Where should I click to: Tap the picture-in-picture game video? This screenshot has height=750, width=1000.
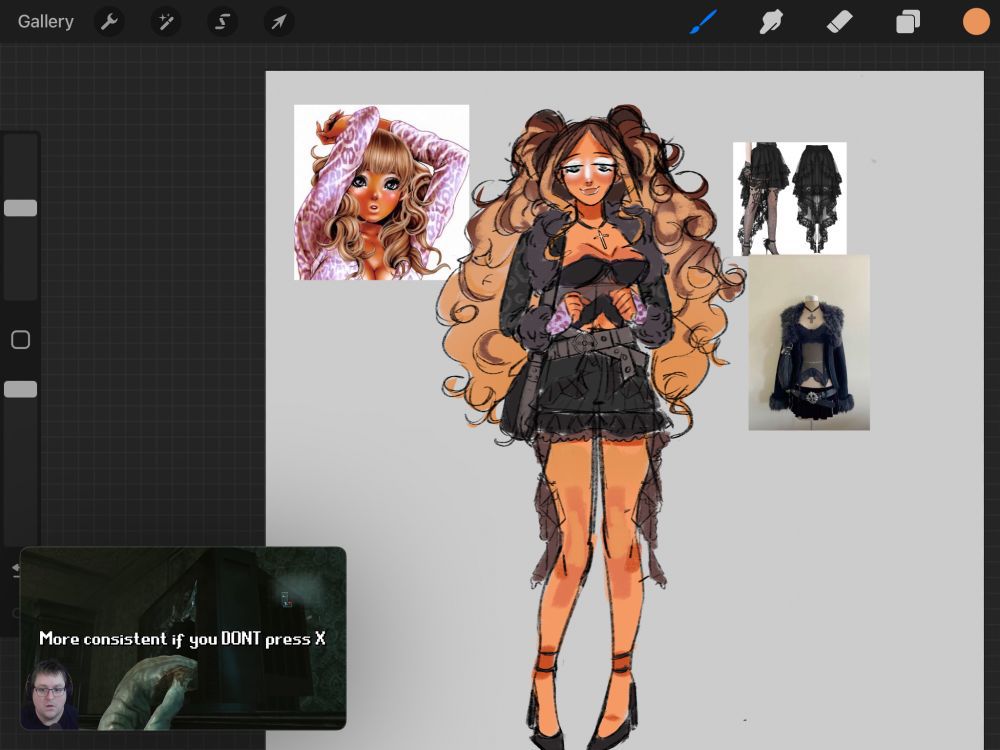coord(183,637)
